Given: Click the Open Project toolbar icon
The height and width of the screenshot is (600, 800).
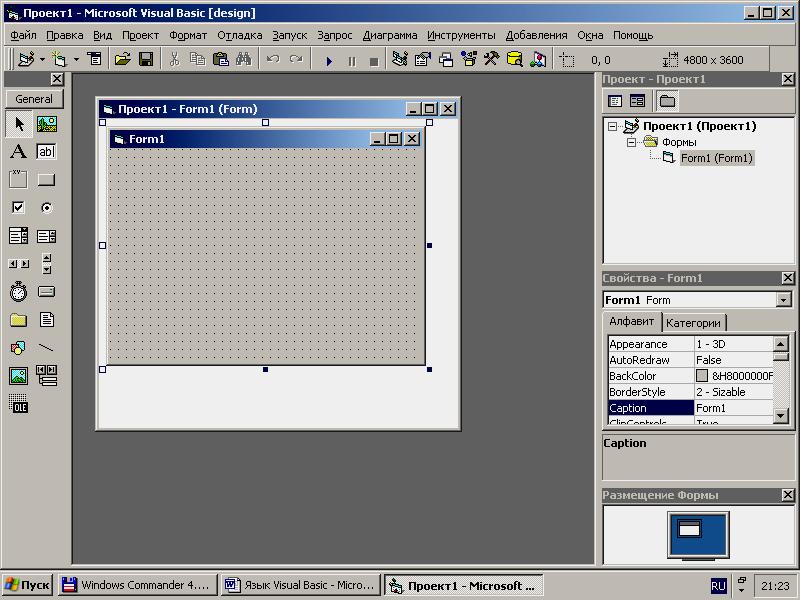Looking at the screenshot, I should (122, 60).
